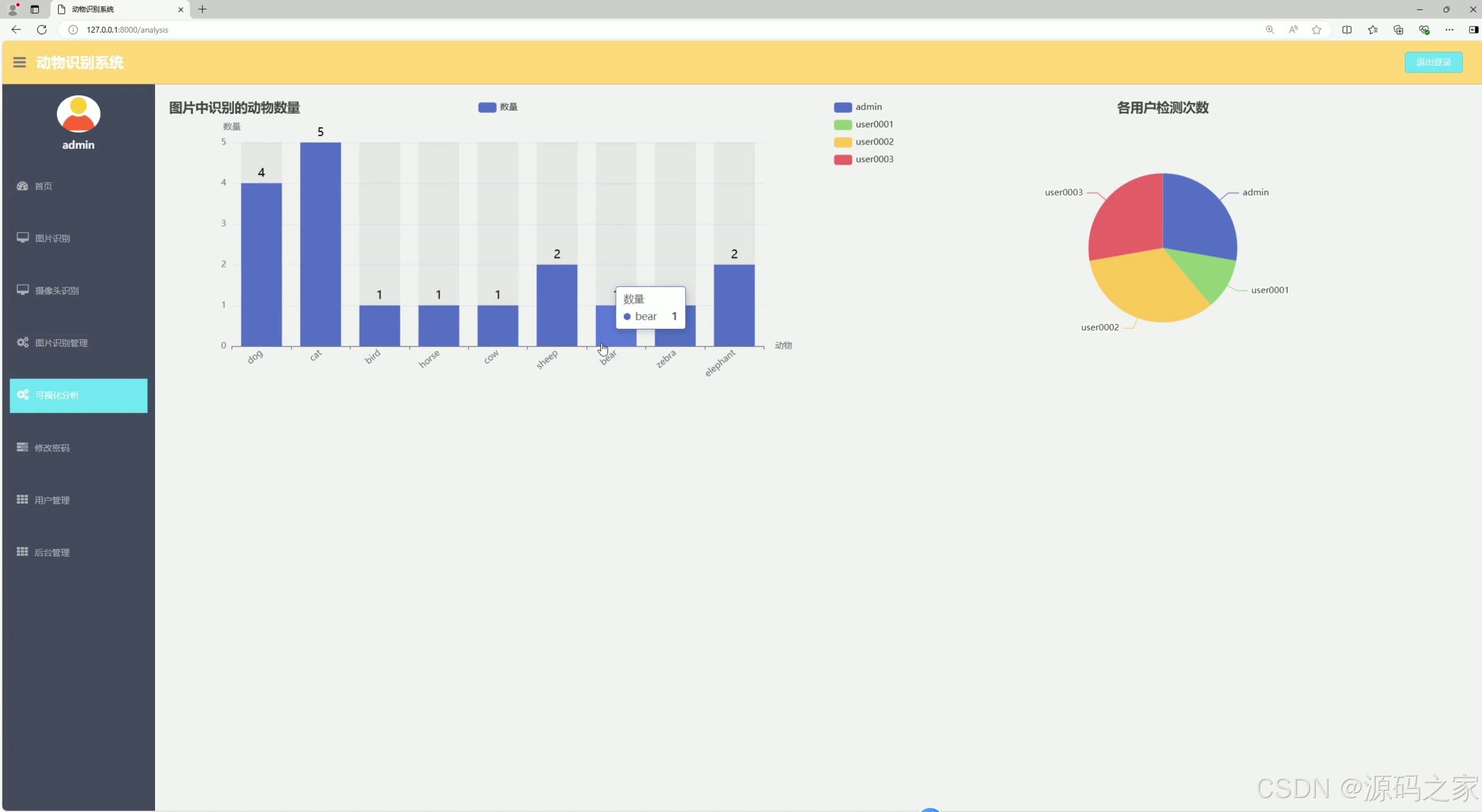Click the gears icon beside 图片识别管理
The image size is (1482, 812).
(x=23, y=342)
